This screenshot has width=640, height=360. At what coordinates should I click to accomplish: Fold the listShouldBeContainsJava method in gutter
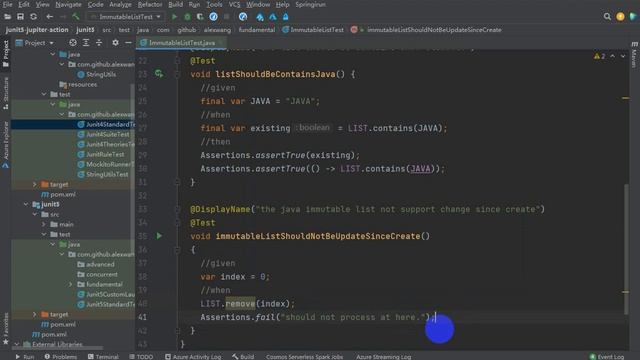[177, 74]
